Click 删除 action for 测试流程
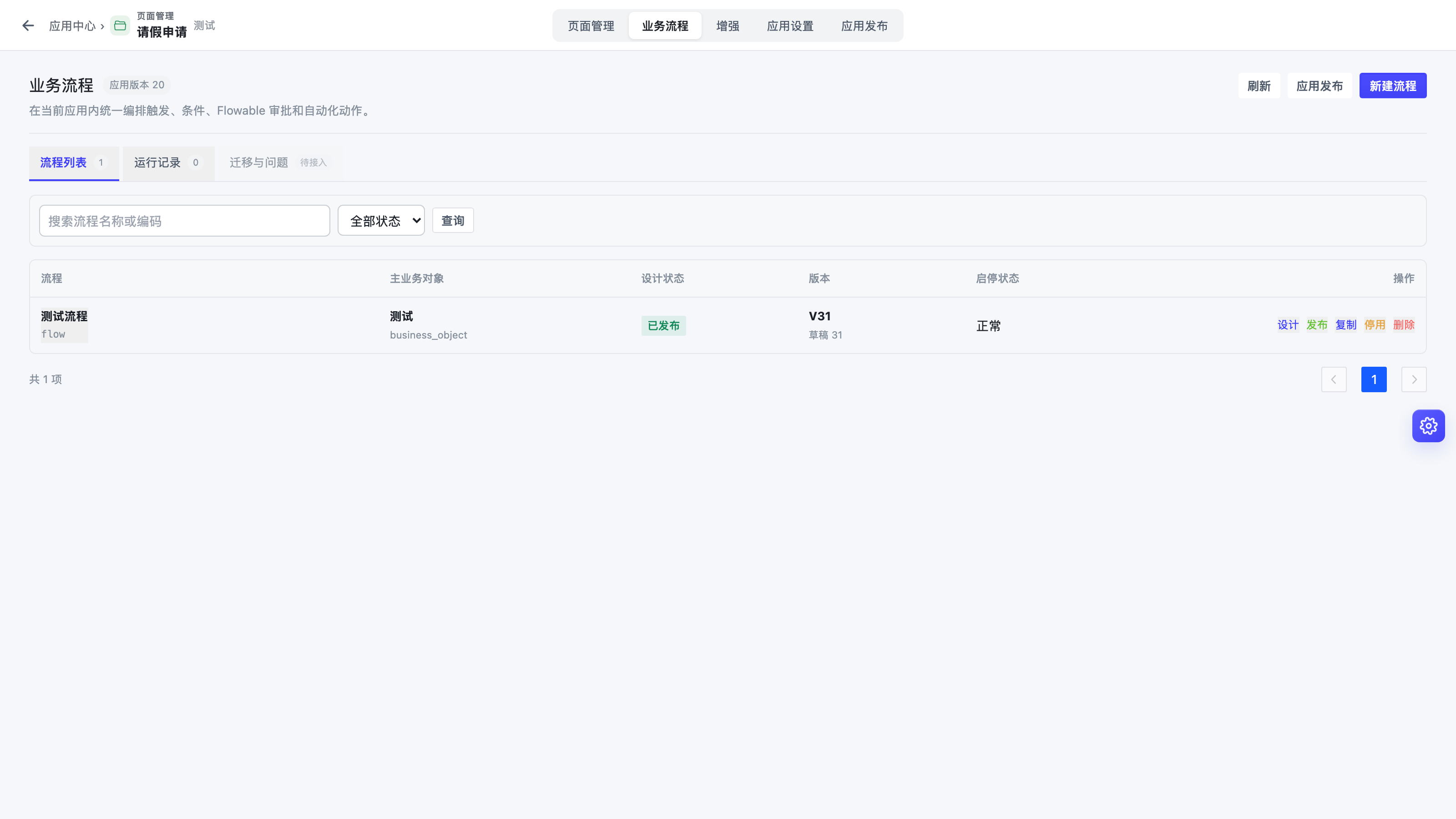 pos(1403,325)
